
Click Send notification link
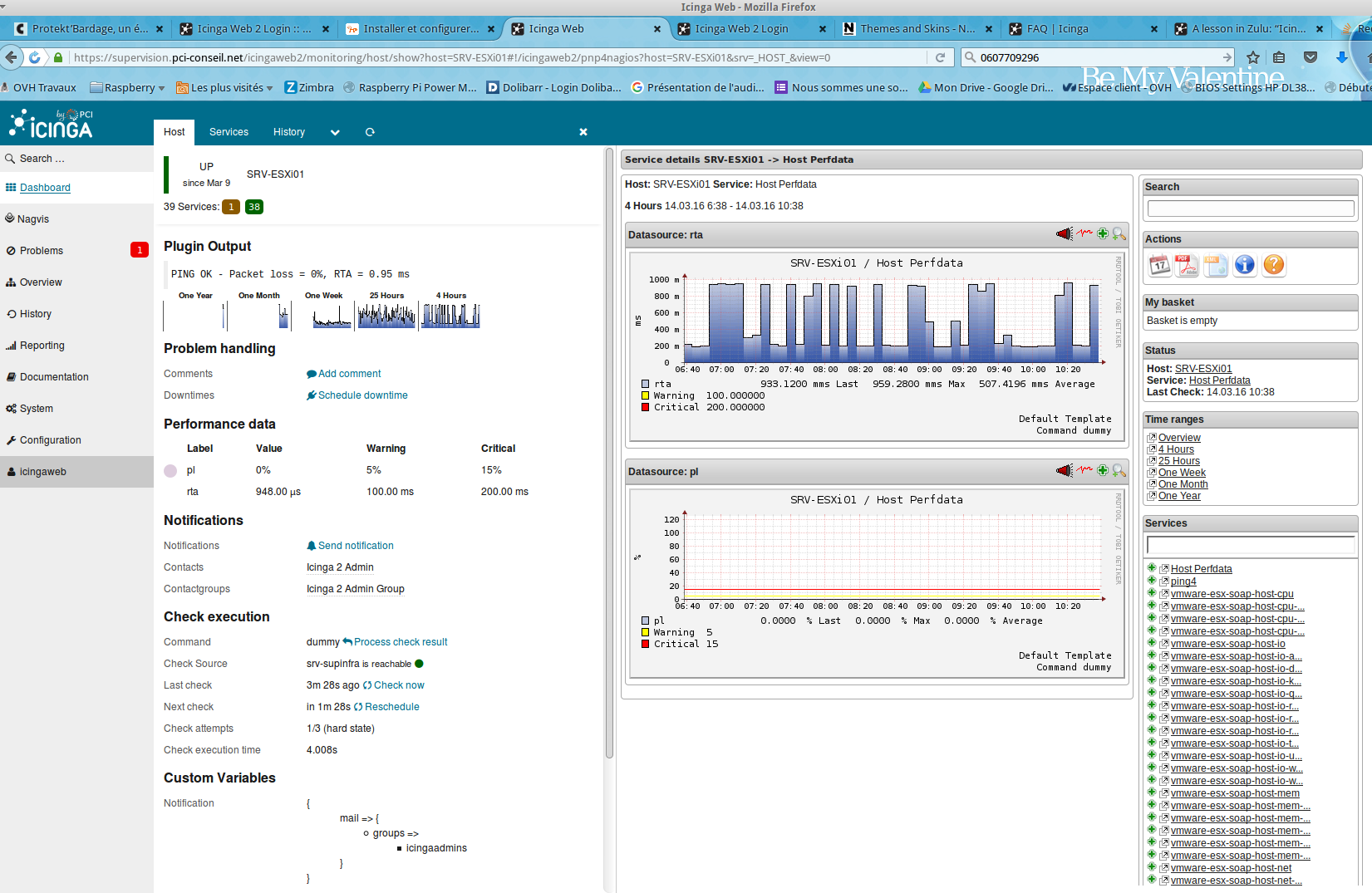pos(350,546)
